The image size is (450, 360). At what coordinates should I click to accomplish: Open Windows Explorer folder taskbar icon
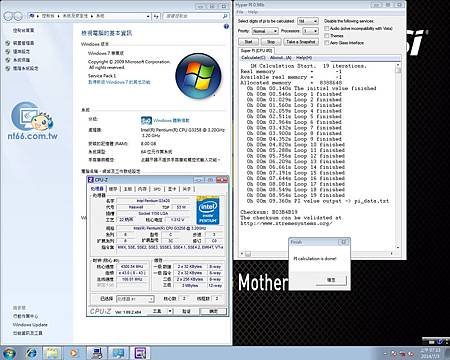pos(52,353)
